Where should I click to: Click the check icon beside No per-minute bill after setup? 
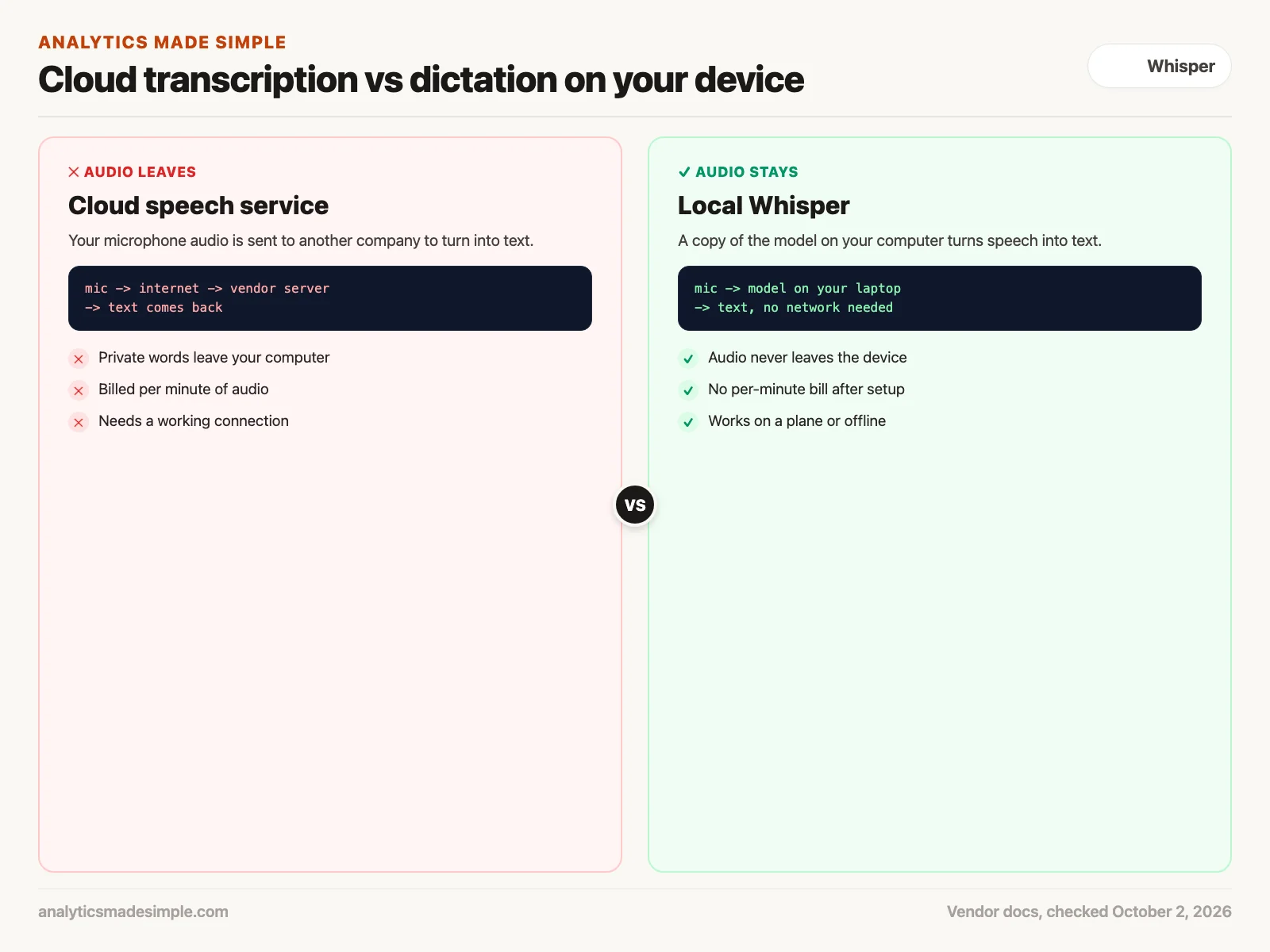[x=688, y=390]
